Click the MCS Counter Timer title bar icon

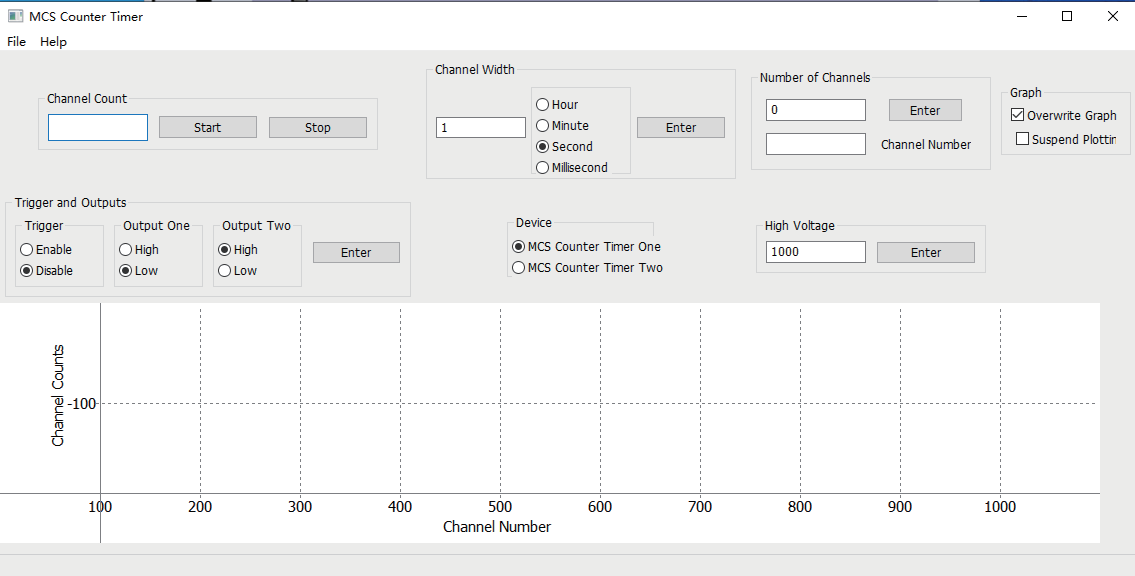(15, 16)
